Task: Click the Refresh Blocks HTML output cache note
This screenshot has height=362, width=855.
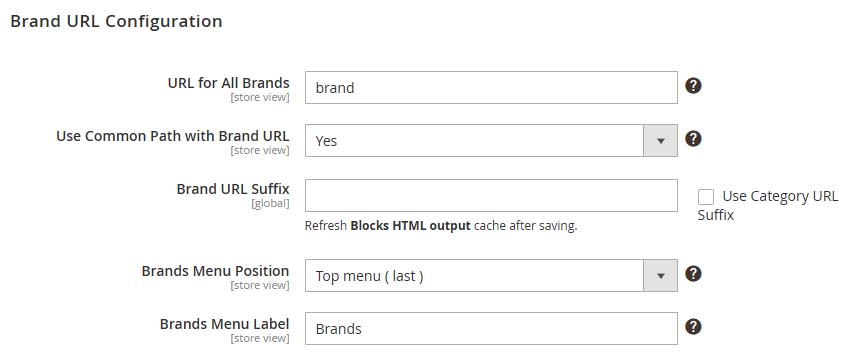Action: 441,226
